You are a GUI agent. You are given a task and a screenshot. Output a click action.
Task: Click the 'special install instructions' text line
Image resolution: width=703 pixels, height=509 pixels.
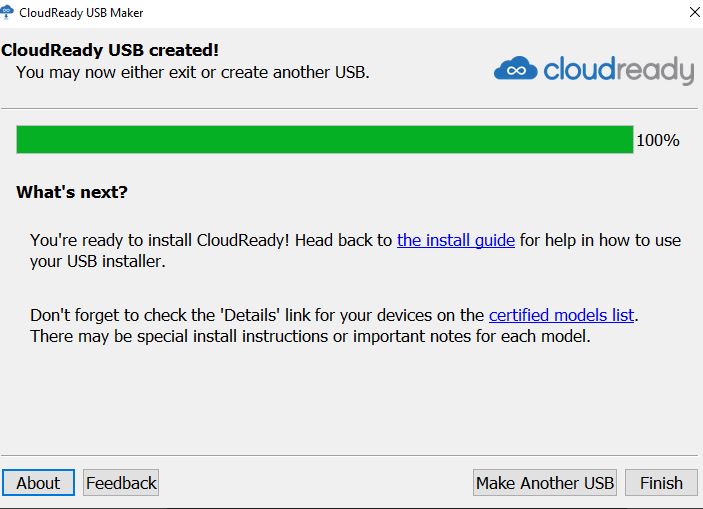[x=310, y=336]
